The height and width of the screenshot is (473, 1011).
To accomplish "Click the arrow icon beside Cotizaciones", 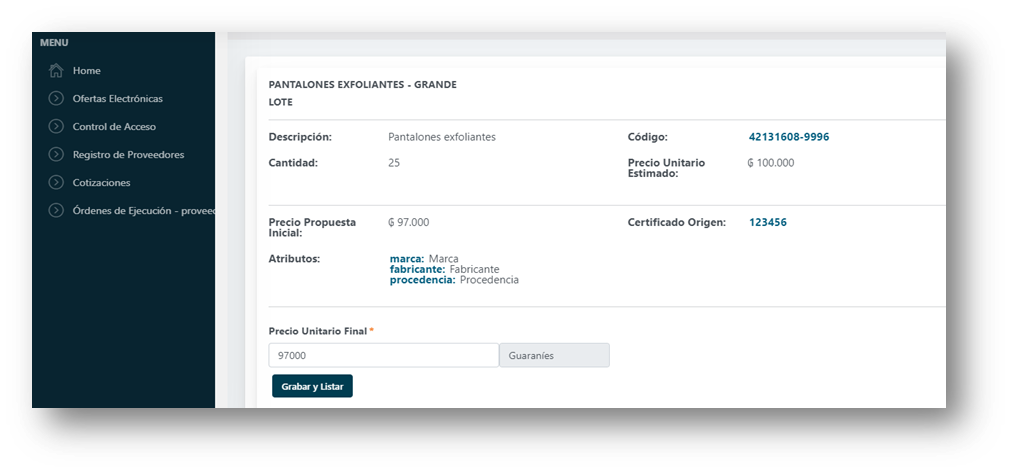I will (x=56, y=182).
